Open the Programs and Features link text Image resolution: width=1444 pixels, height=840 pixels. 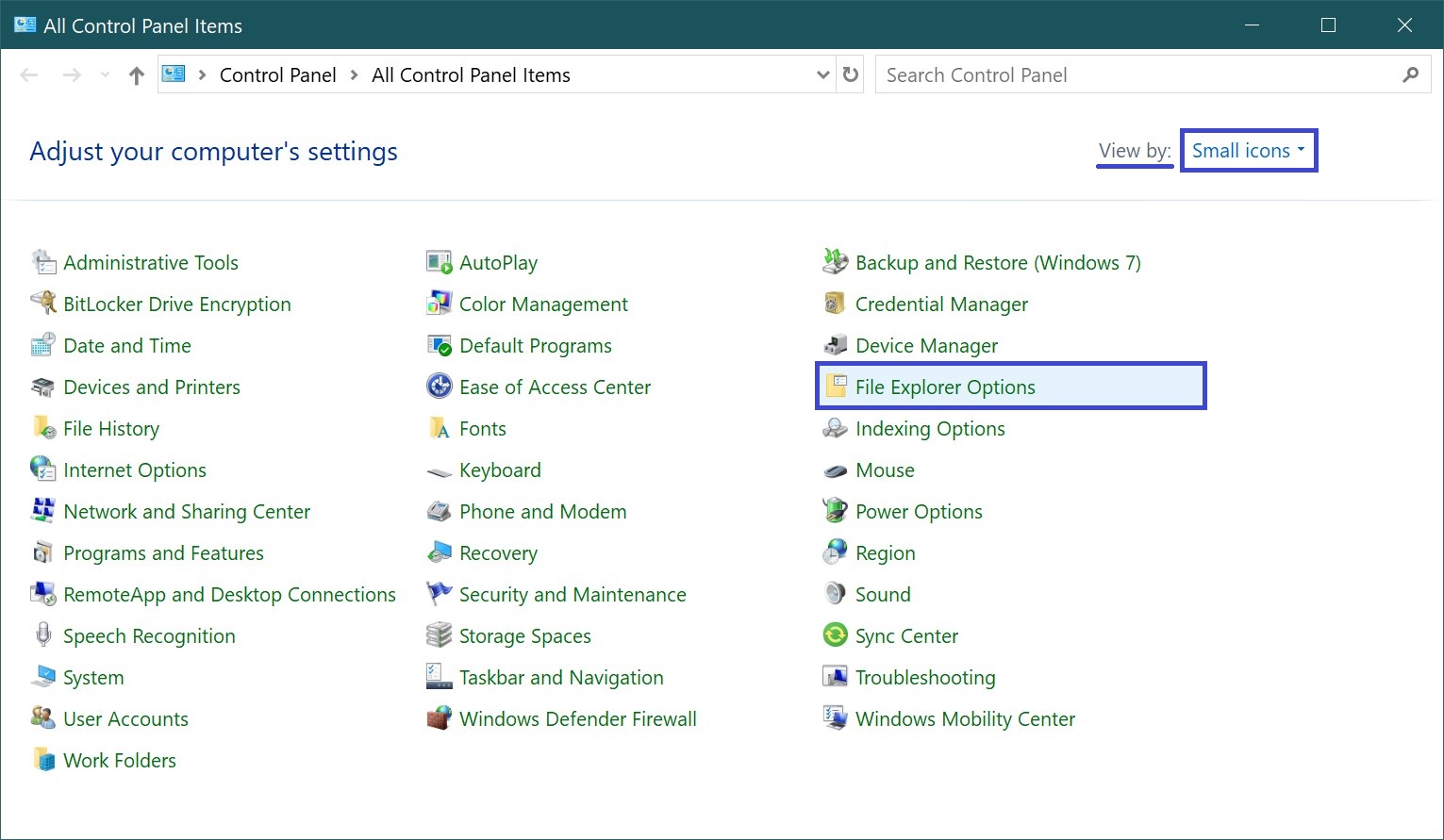[x=163, y=552]
